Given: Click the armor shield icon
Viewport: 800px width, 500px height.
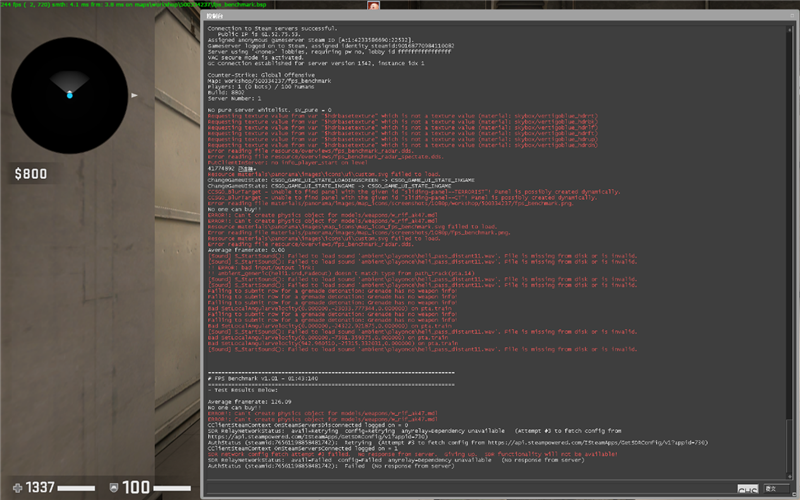Looking at the screenshot, I should tap(114, 488).
